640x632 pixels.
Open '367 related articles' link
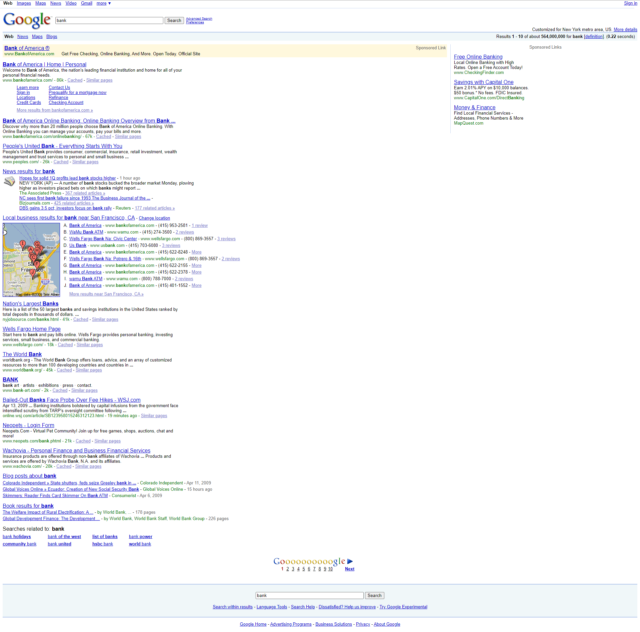coord(85,193)
